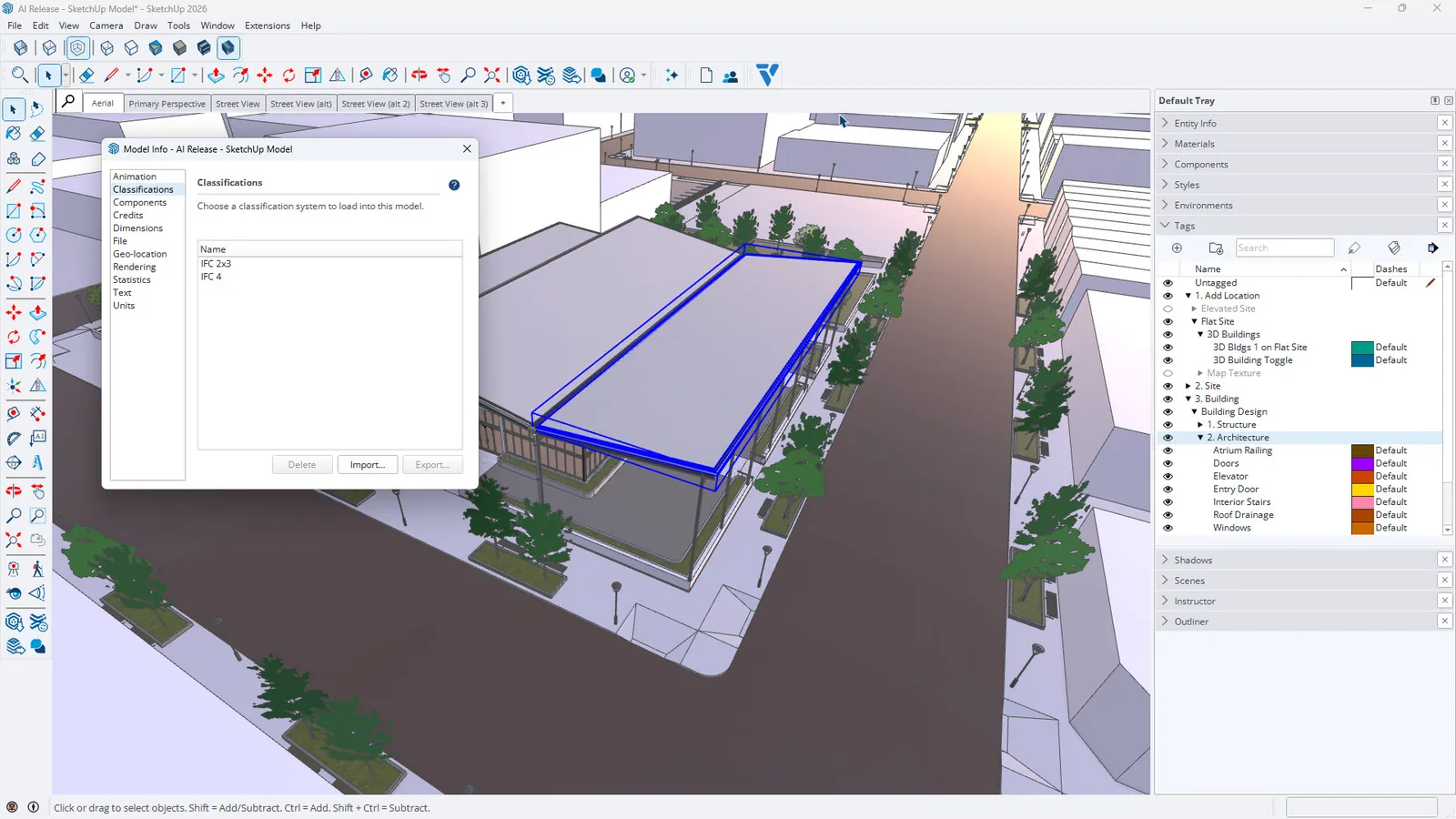Open Classifications help question mark icon
The image size is (1456, 819).
(x=454, y=185)
